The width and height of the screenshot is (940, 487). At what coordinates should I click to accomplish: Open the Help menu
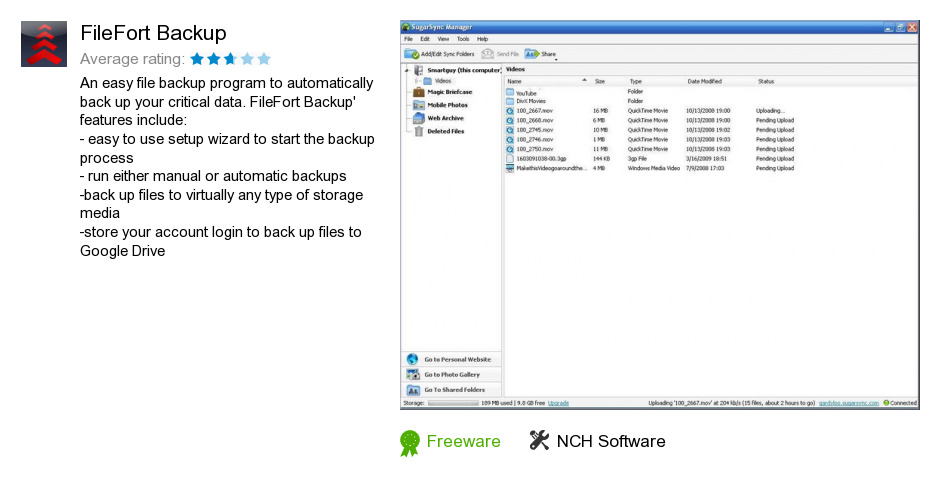click(x=483, y=39)
